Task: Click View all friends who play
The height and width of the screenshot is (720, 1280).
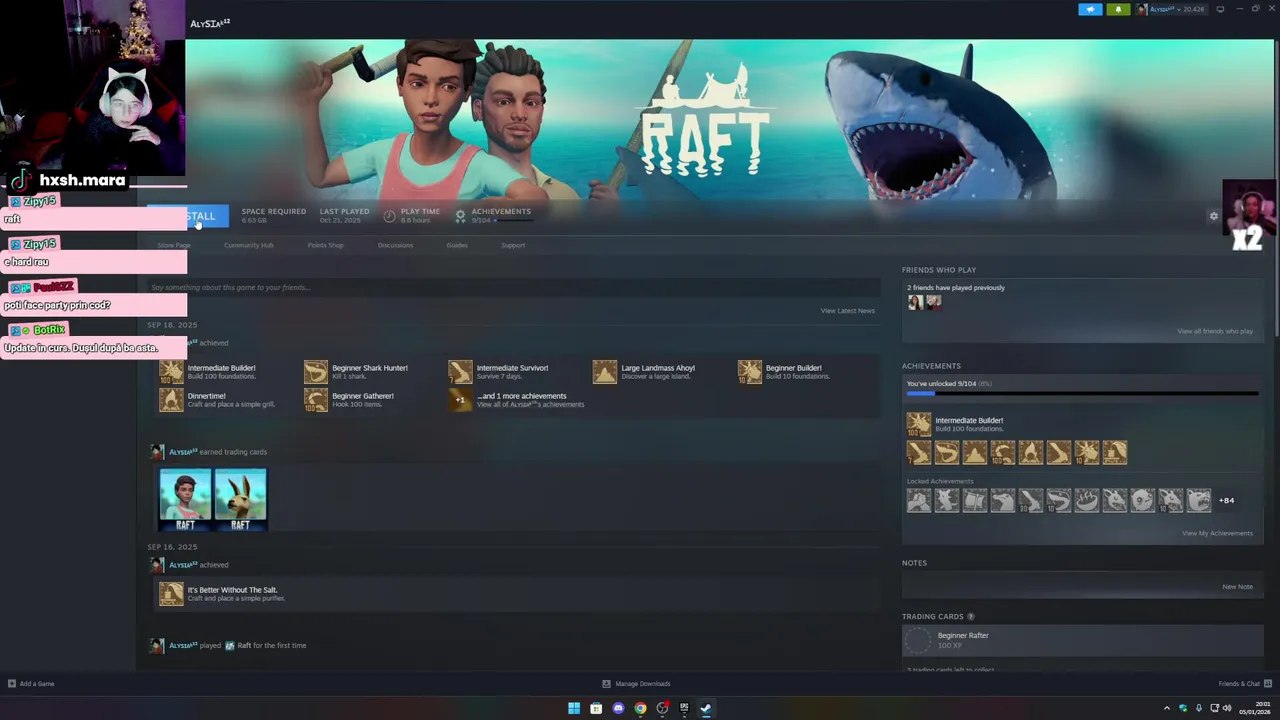Action: pos(1215,331)
